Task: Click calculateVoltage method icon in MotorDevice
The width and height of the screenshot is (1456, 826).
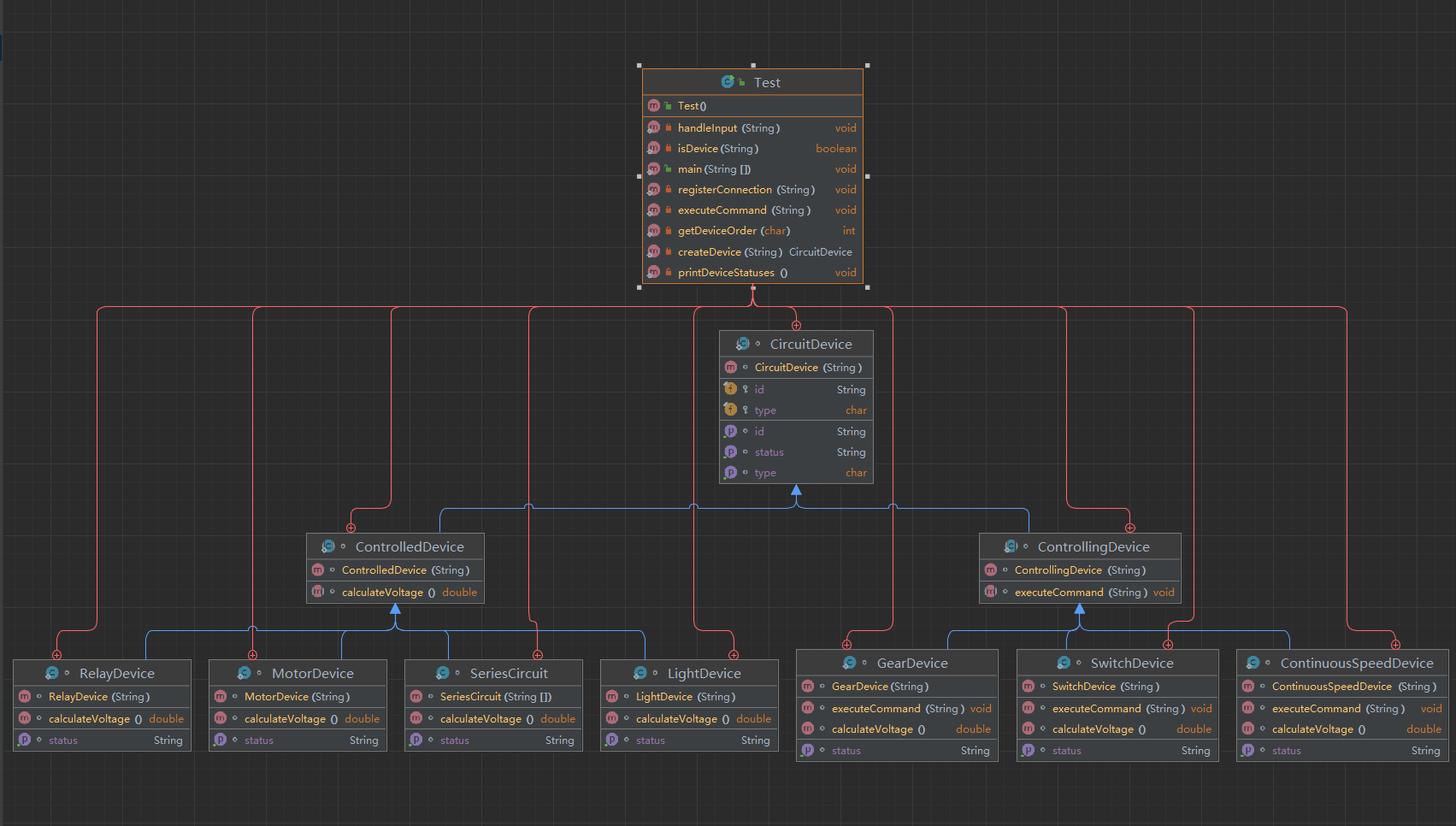Action: tap(220, 718)
